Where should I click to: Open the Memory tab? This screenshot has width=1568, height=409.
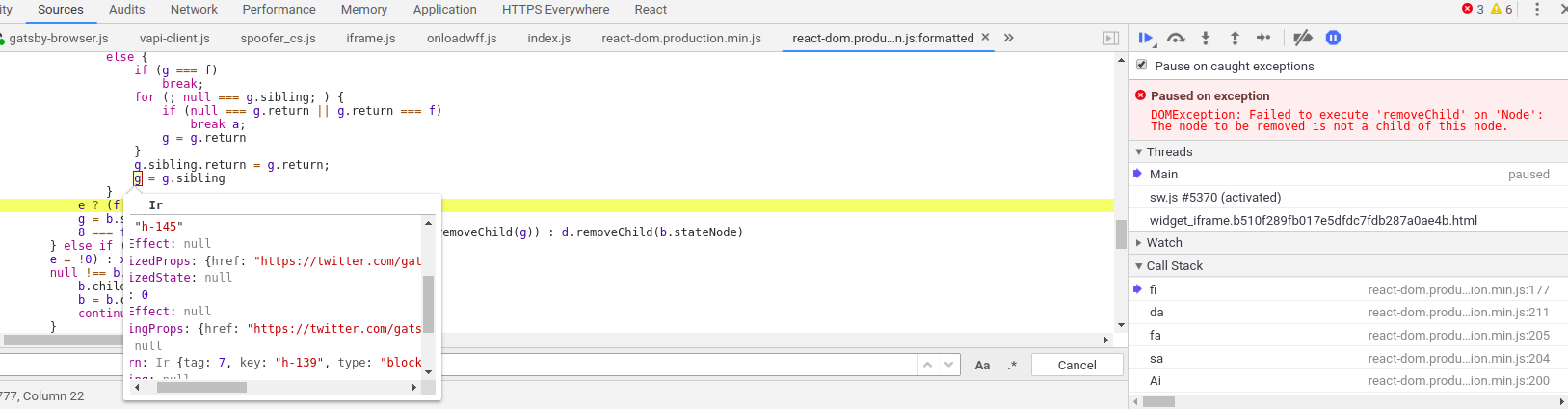coord(364,10)
